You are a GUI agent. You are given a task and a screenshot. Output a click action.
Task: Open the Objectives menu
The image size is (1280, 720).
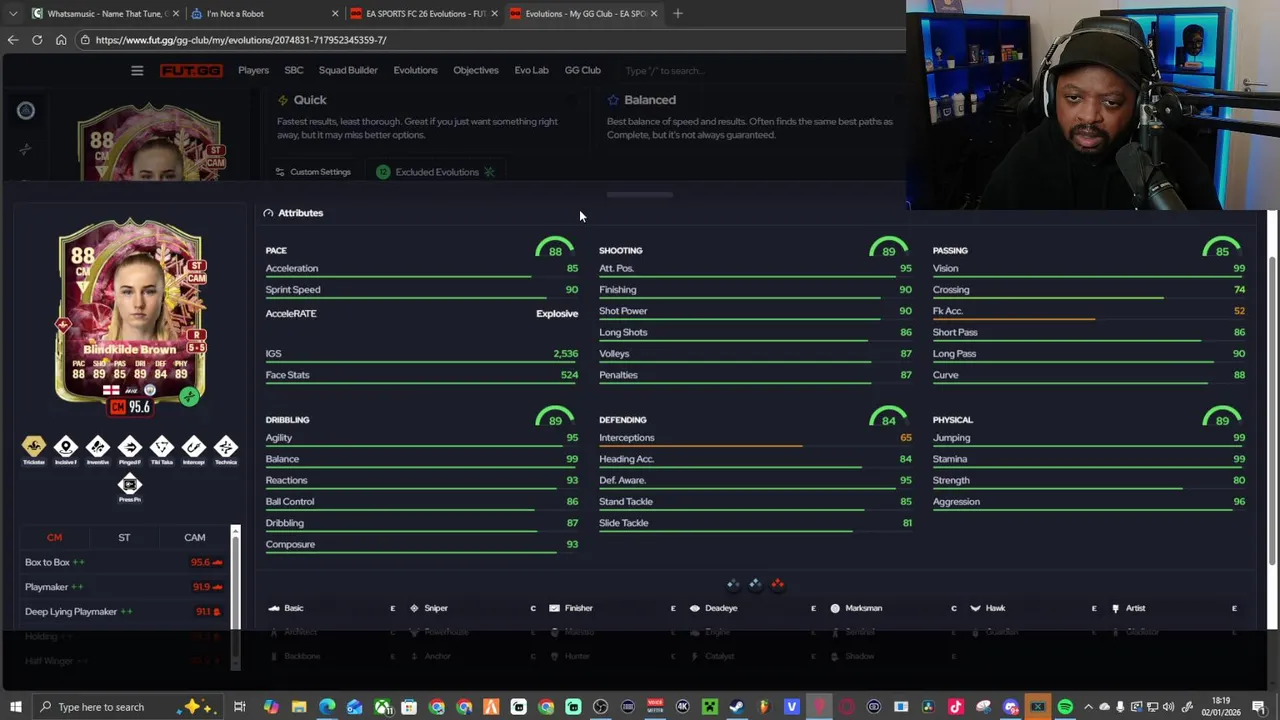[x=476, y=70]
